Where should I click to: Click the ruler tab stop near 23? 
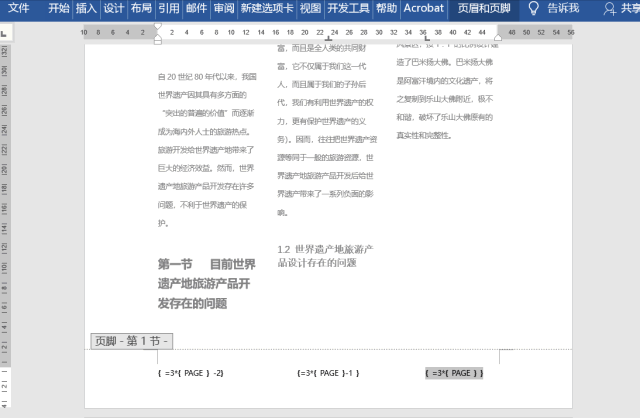tap(328, 39)
